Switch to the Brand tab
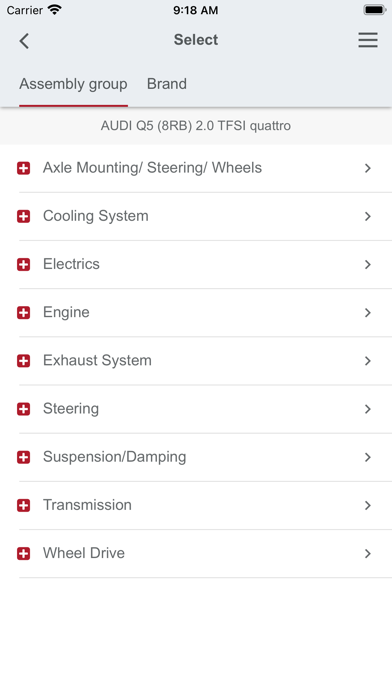 167,84
